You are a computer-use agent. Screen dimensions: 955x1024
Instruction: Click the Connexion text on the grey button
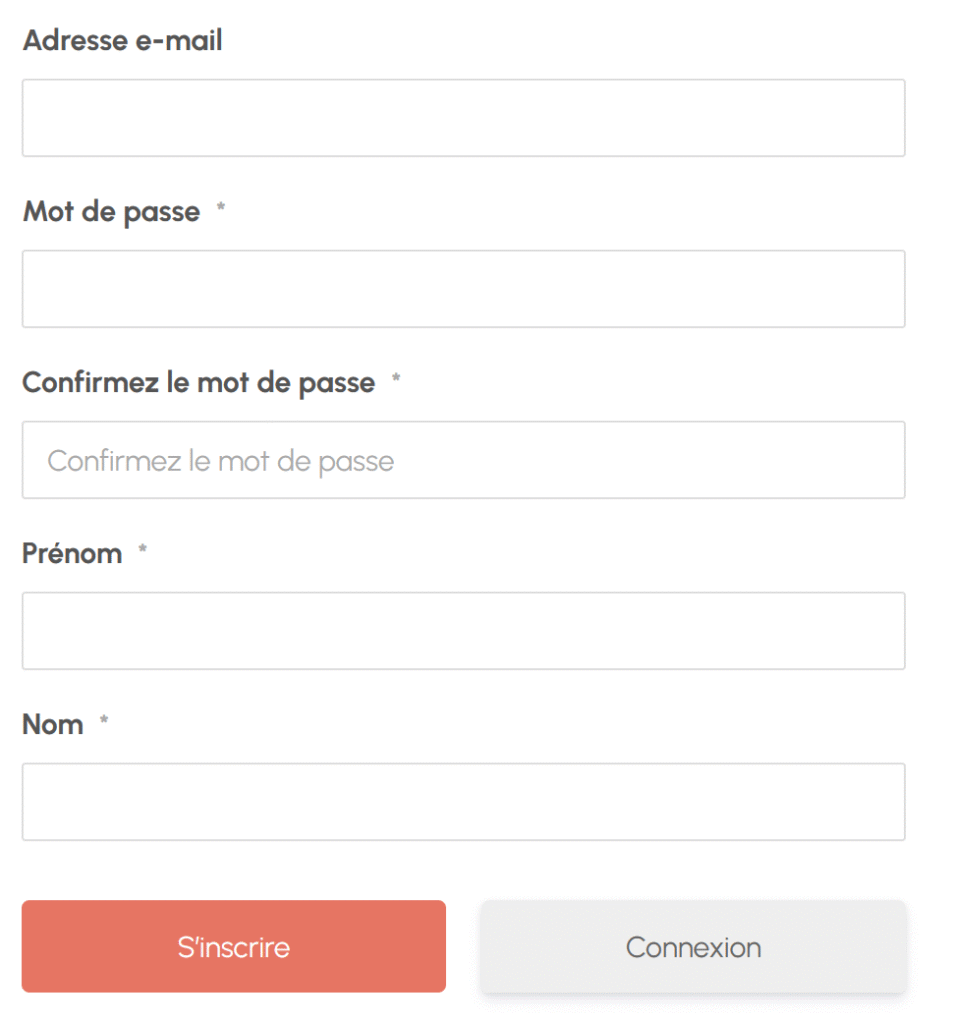[x=693, y=947]
